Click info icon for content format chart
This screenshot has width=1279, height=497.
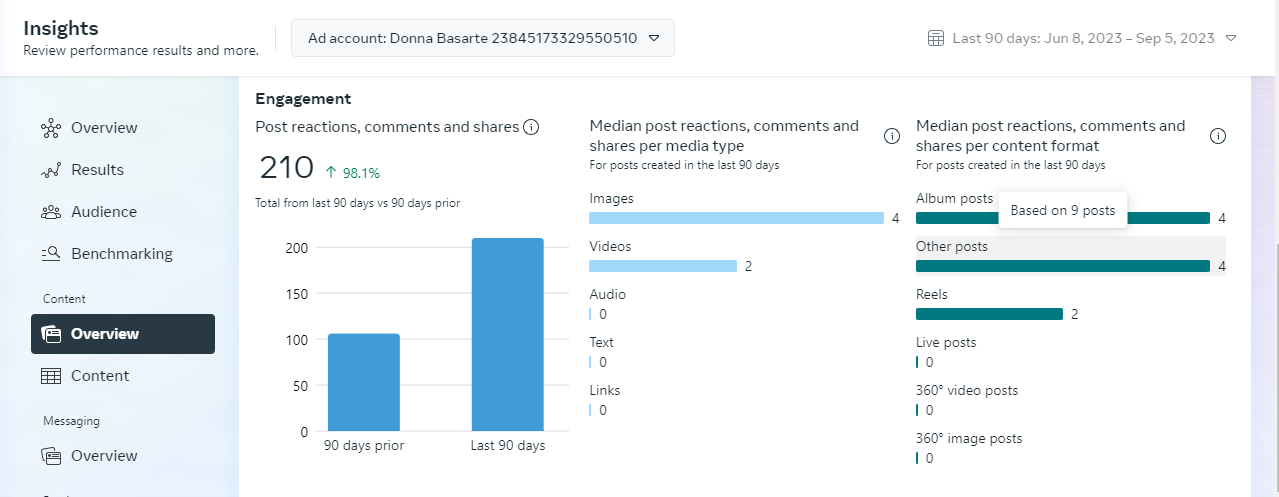tap(1218, 136)
